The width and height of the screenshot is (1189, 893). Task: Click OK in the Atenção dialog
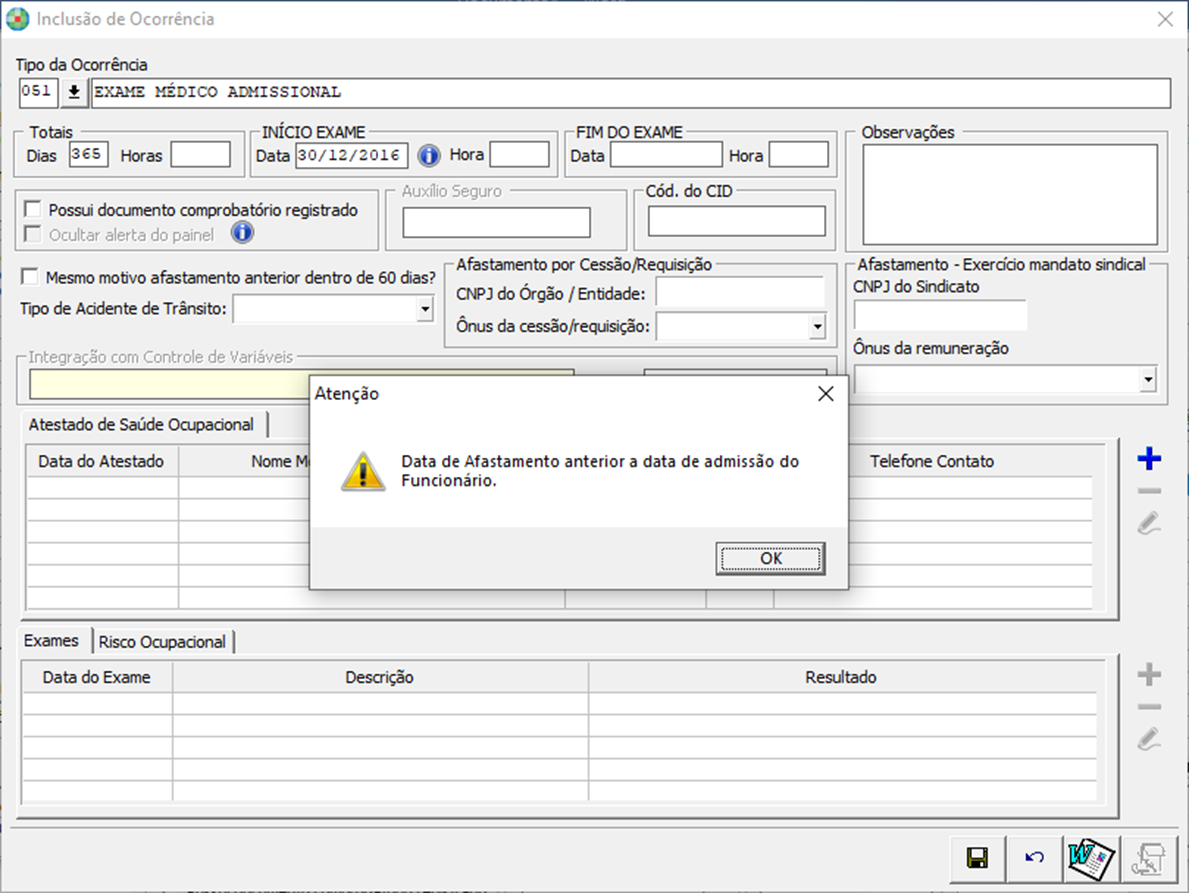point(770,559)
